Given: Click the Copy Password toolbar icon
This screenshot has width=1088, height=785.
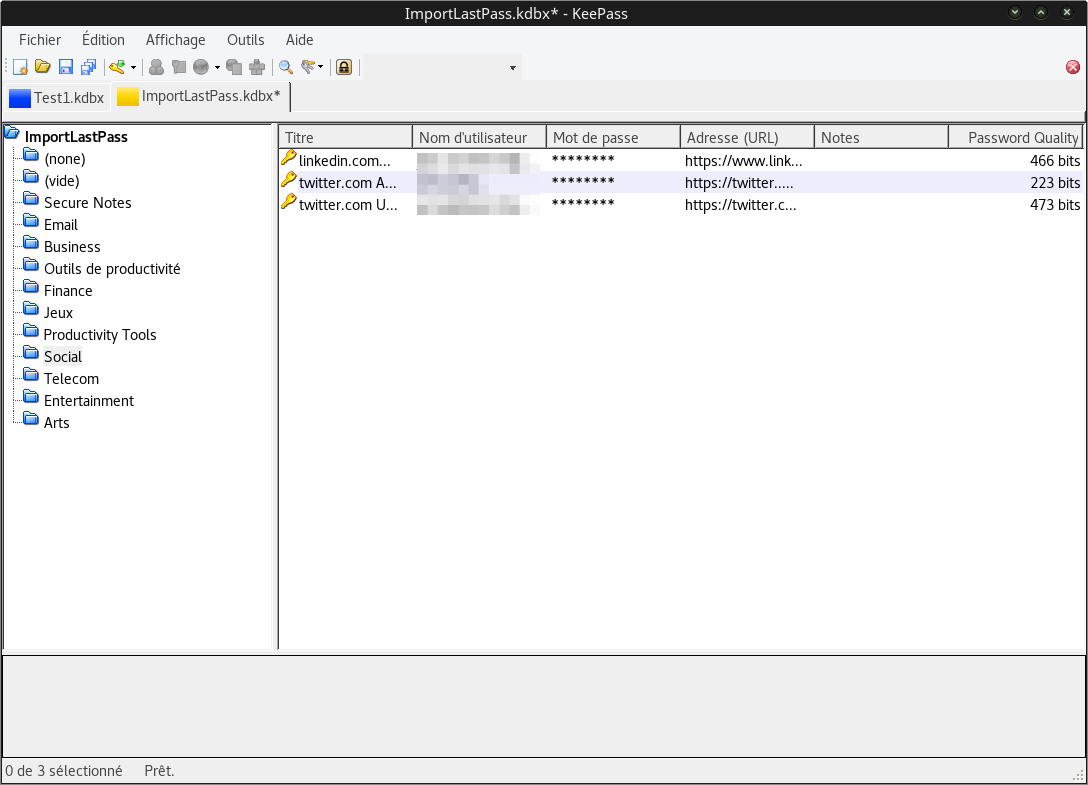Looking at the screenshot, I should point(179,67).
